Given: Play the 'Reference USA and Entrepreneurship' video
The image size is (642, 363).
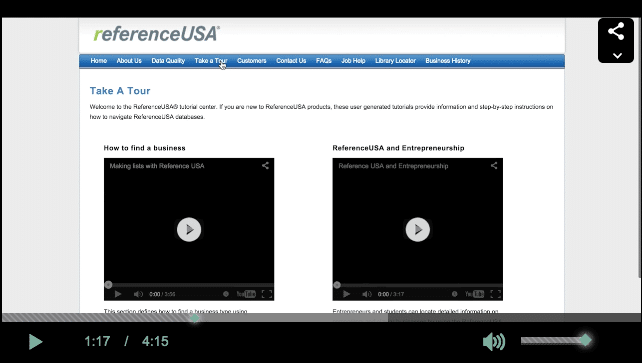Looking at the screenshot, I should [418, 230].
